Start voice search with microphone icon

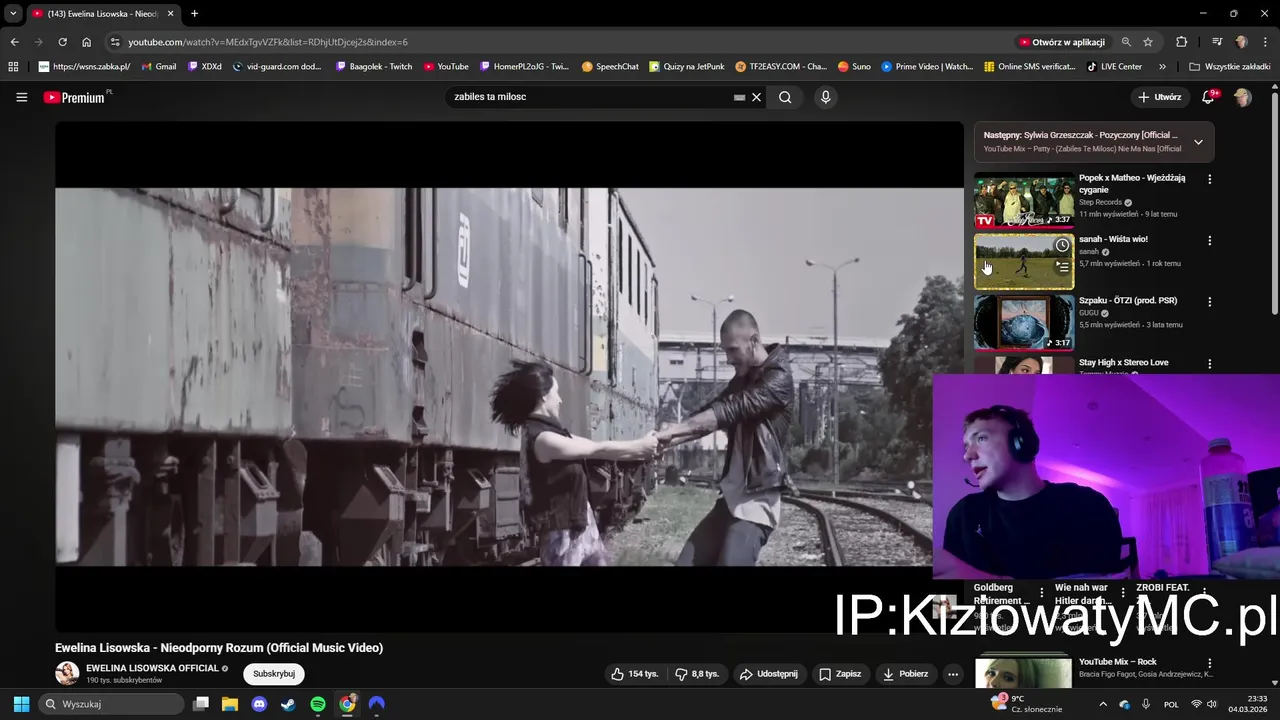coord(825,97)
